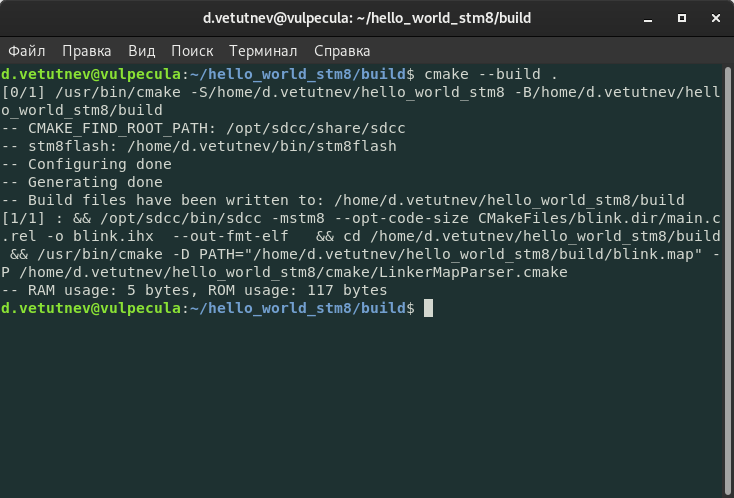734x498 pixels.
Task: Open the Вид menu
Action: (141, 51)
